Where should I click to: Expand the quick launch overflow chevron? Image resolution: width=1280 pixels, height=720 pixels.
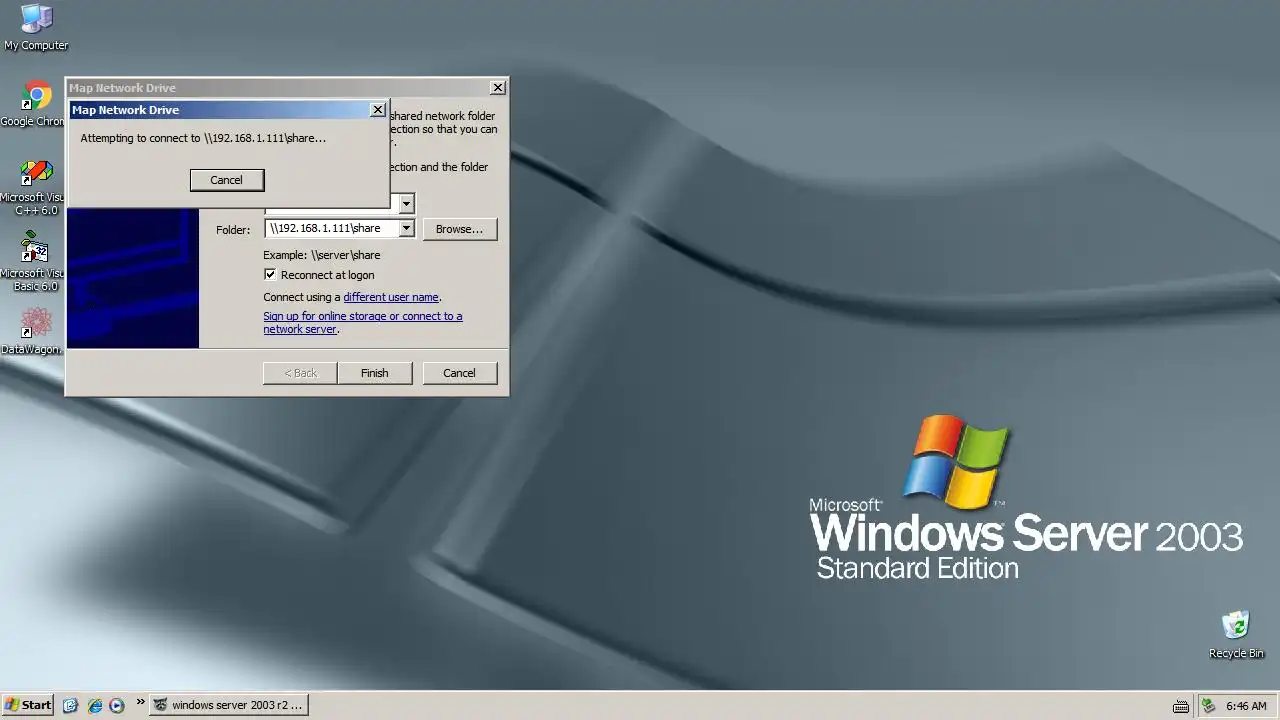(140, 702)
